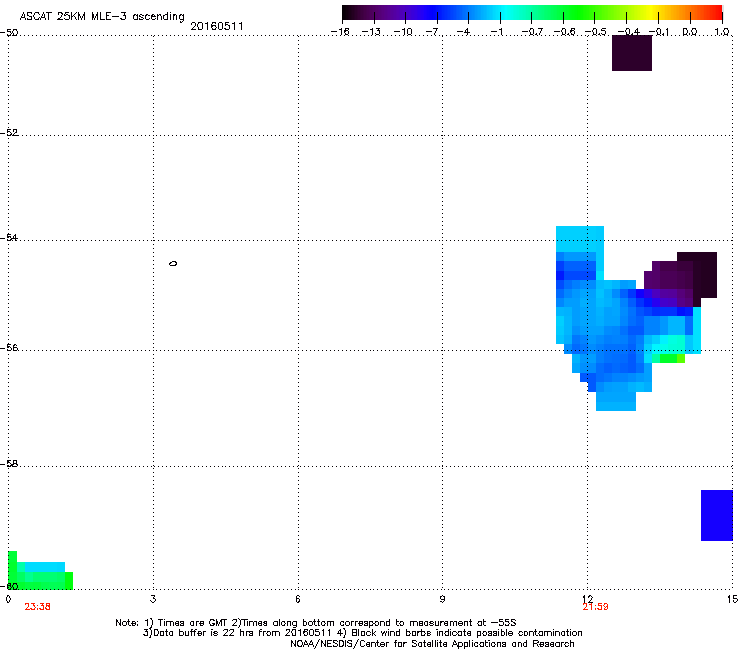Click the color bar label '-4'

tap(463, 32)
